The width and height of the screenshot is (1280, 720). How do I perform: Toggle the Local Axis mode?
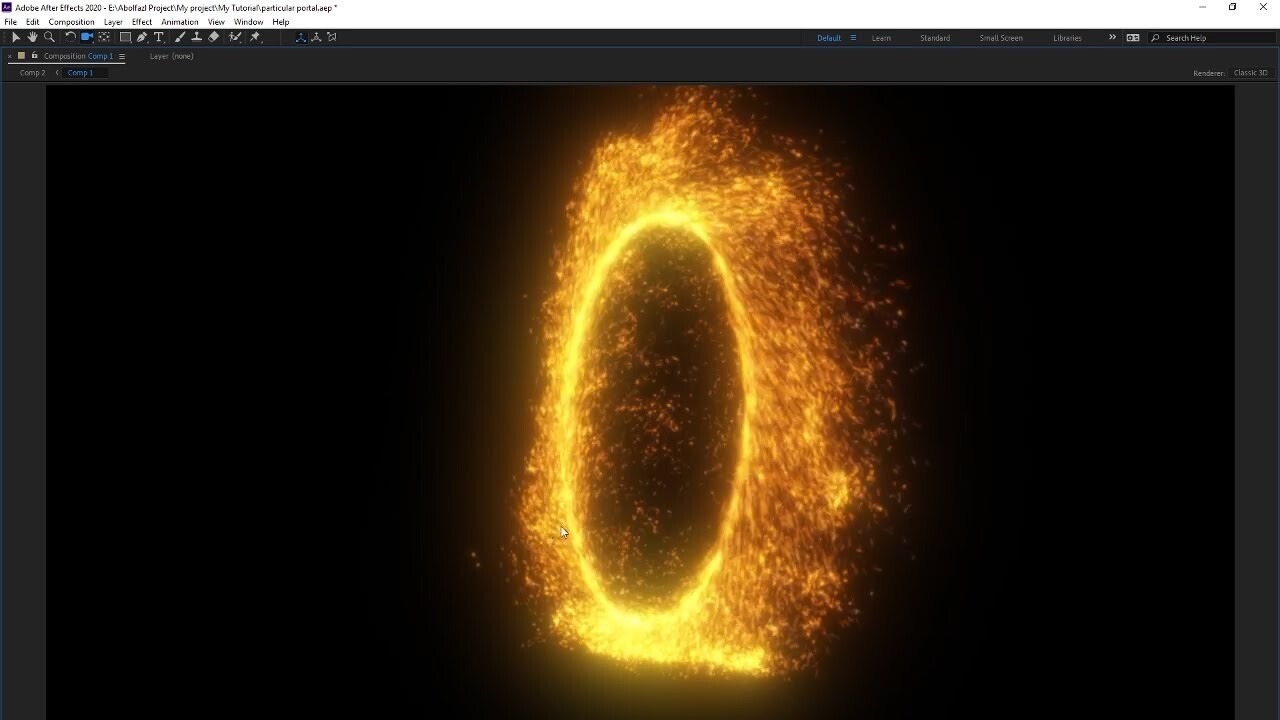(x=301, y=37)
